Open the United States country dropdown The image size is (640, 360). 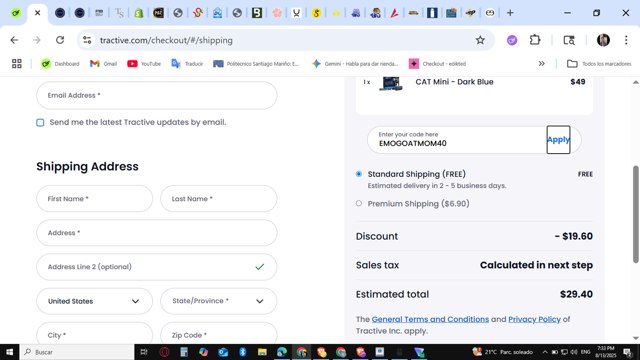(94, 301)
